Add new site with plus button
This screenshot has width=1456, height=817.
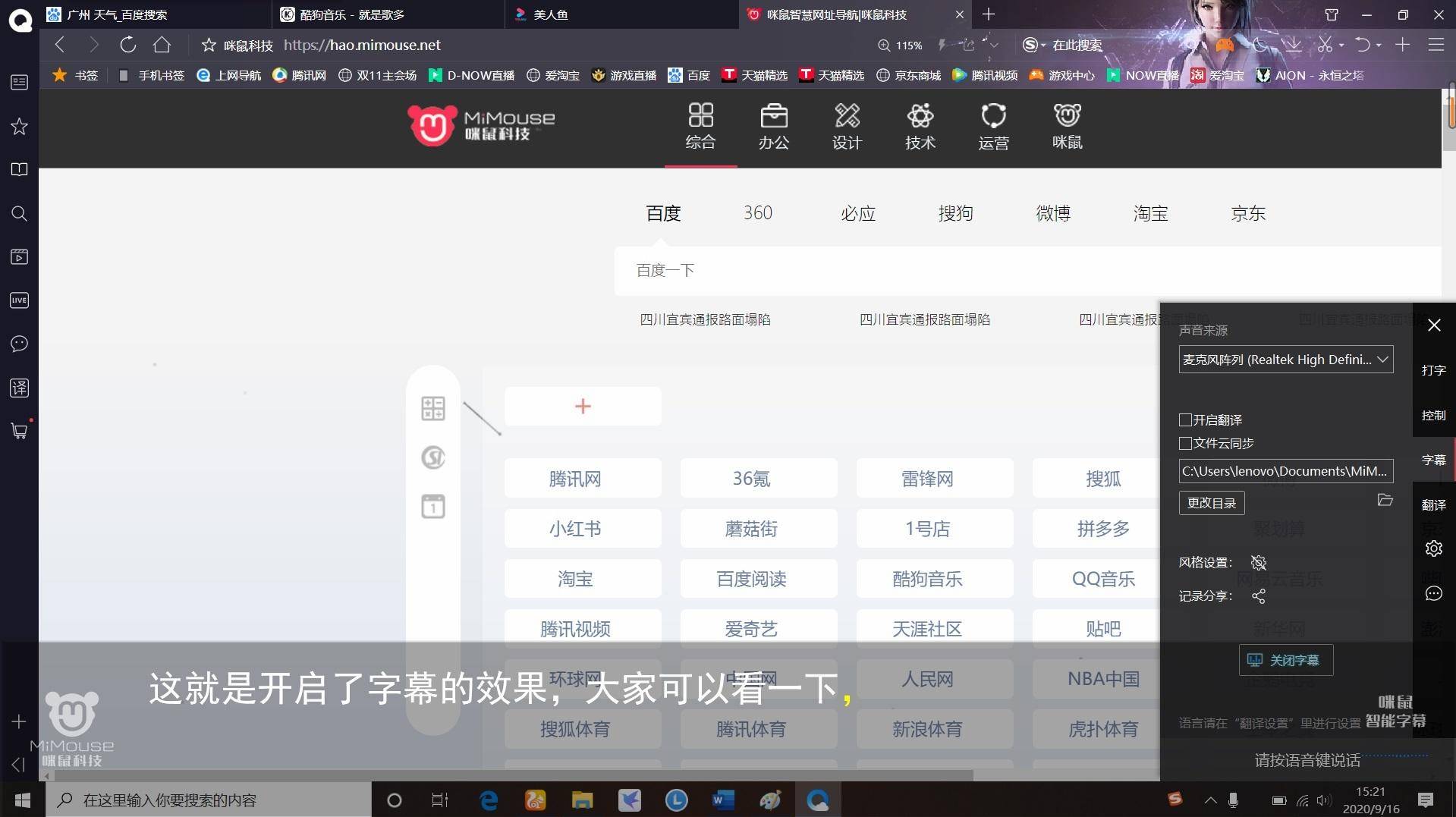[583, 406]
